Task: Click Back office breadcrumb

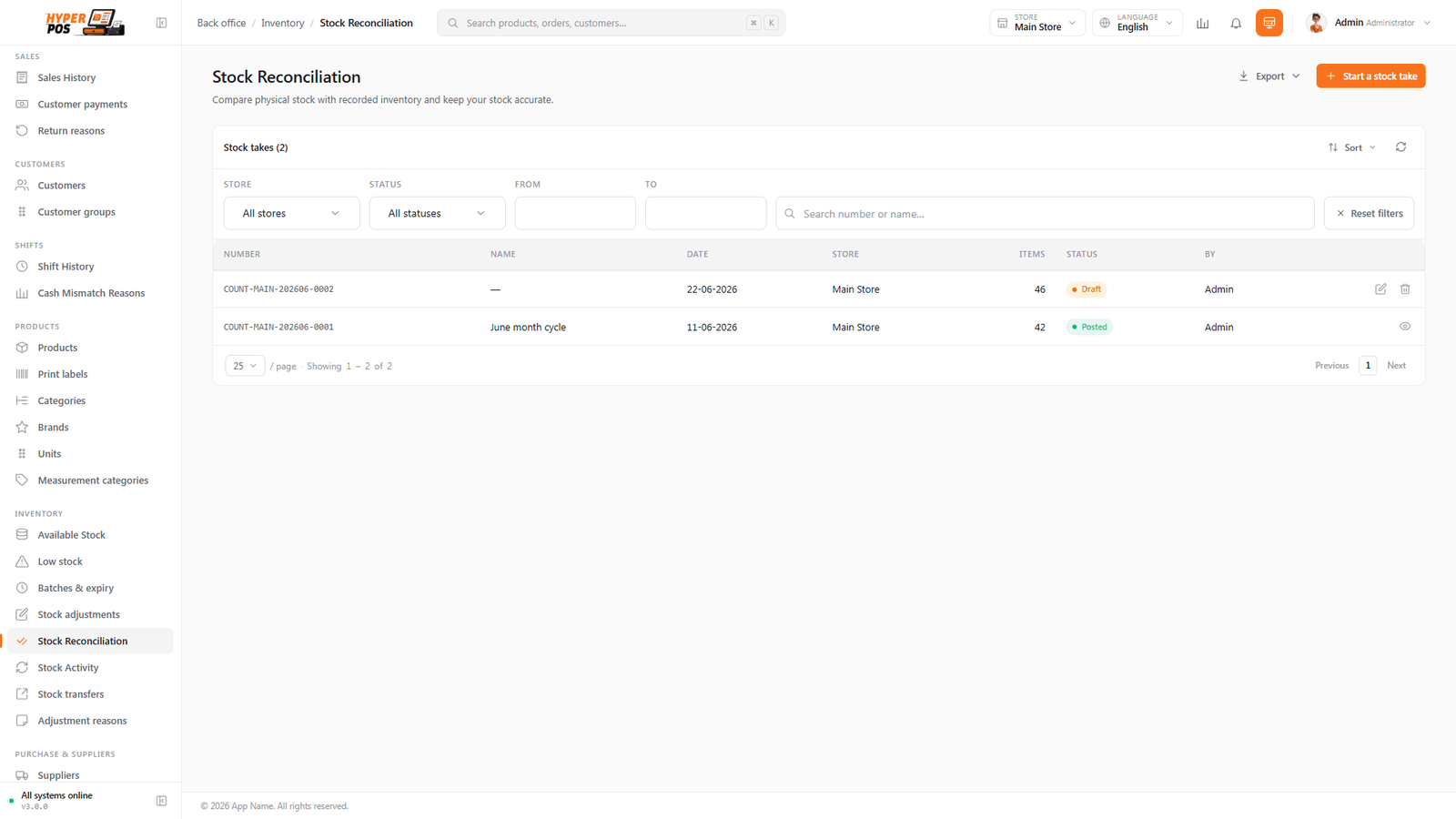Action: pyautogui.click(x=221, y=23)
